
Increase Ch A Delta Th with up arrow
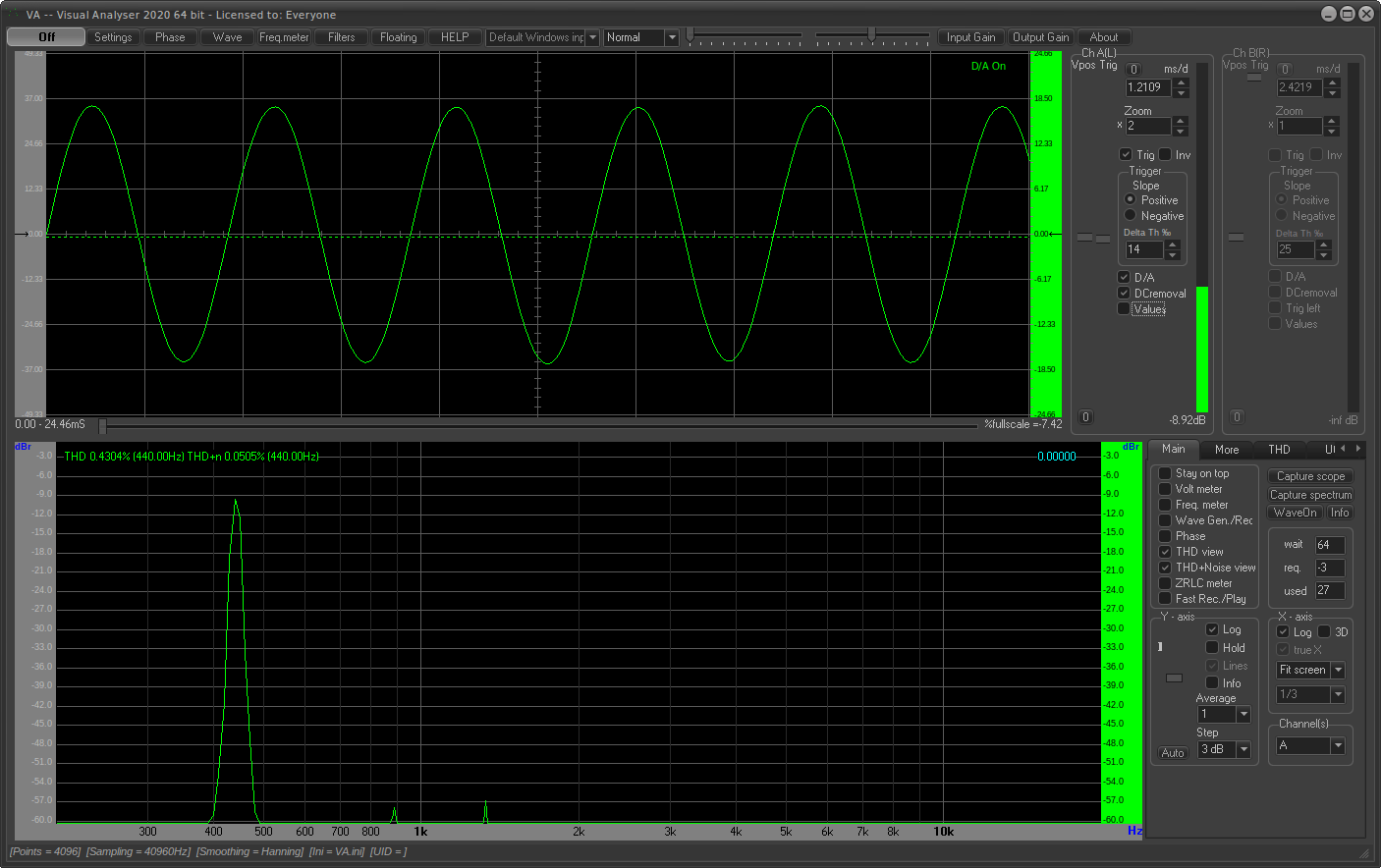tap(1173, 244)
